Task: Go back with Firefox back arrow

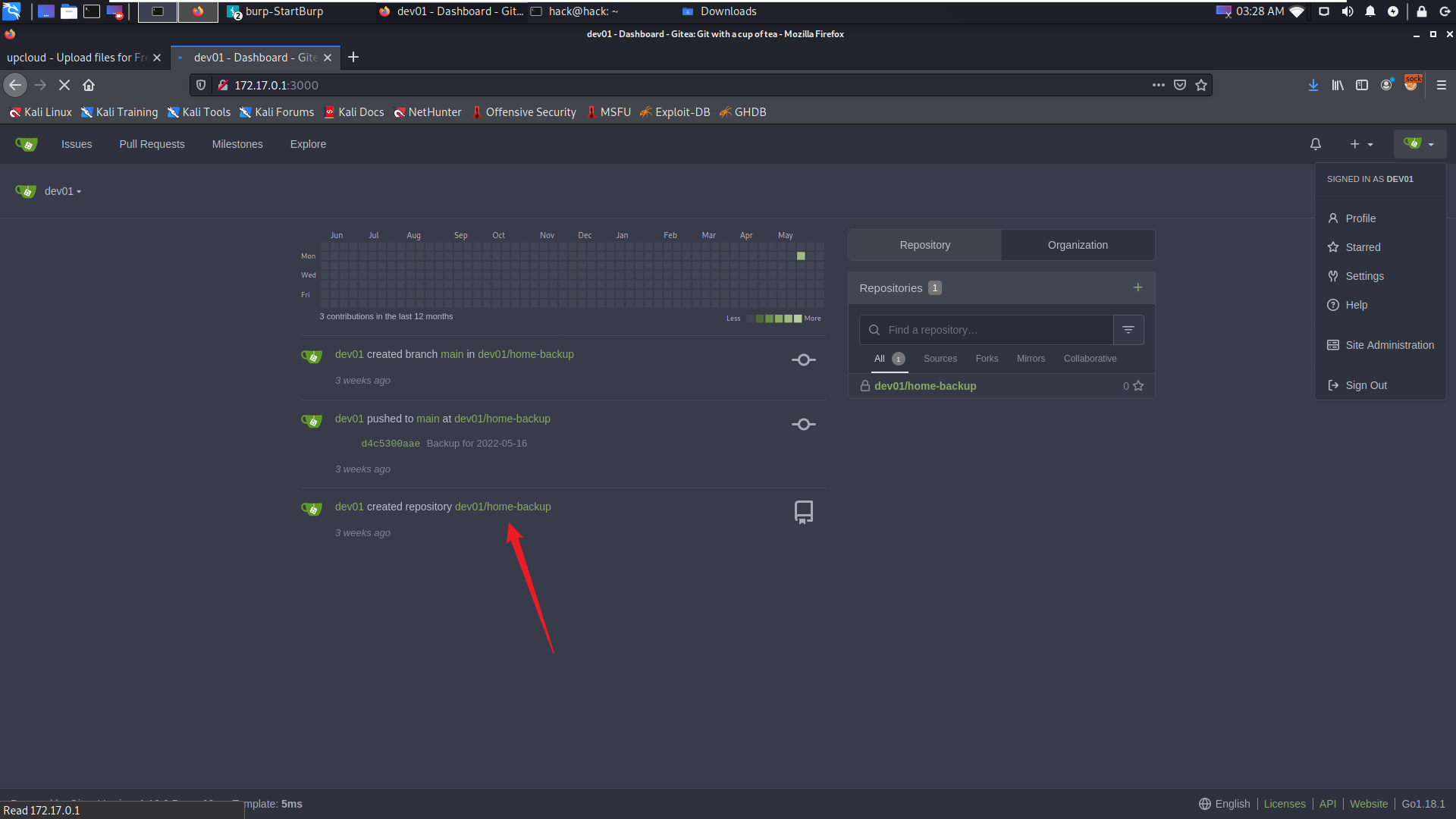Action: tap(15, 85)
